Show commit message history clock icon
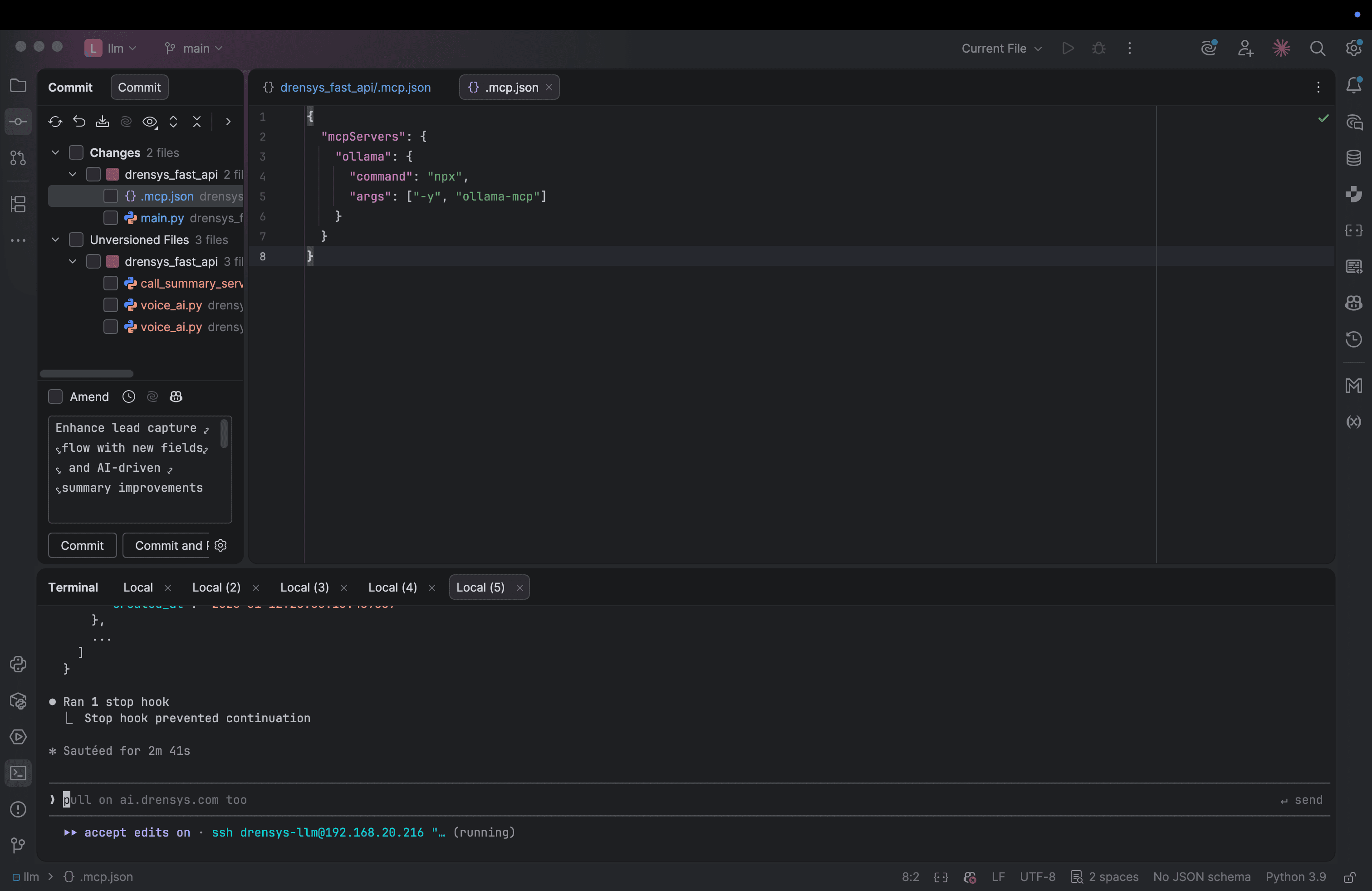This screenshot has width=1372, height=891. point(128,397)
